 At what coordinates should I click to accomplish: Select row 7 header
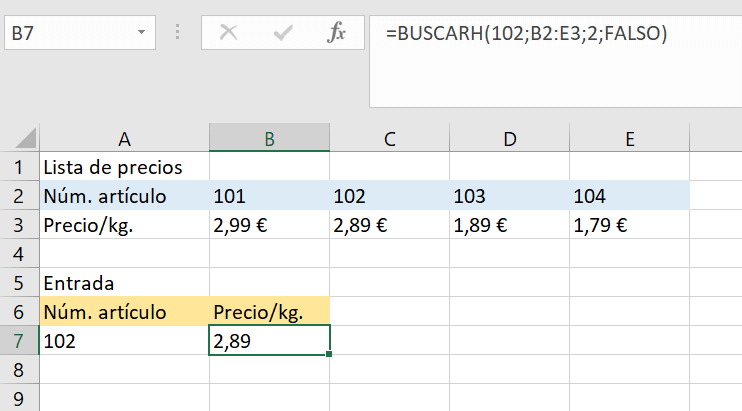(19, 341)
